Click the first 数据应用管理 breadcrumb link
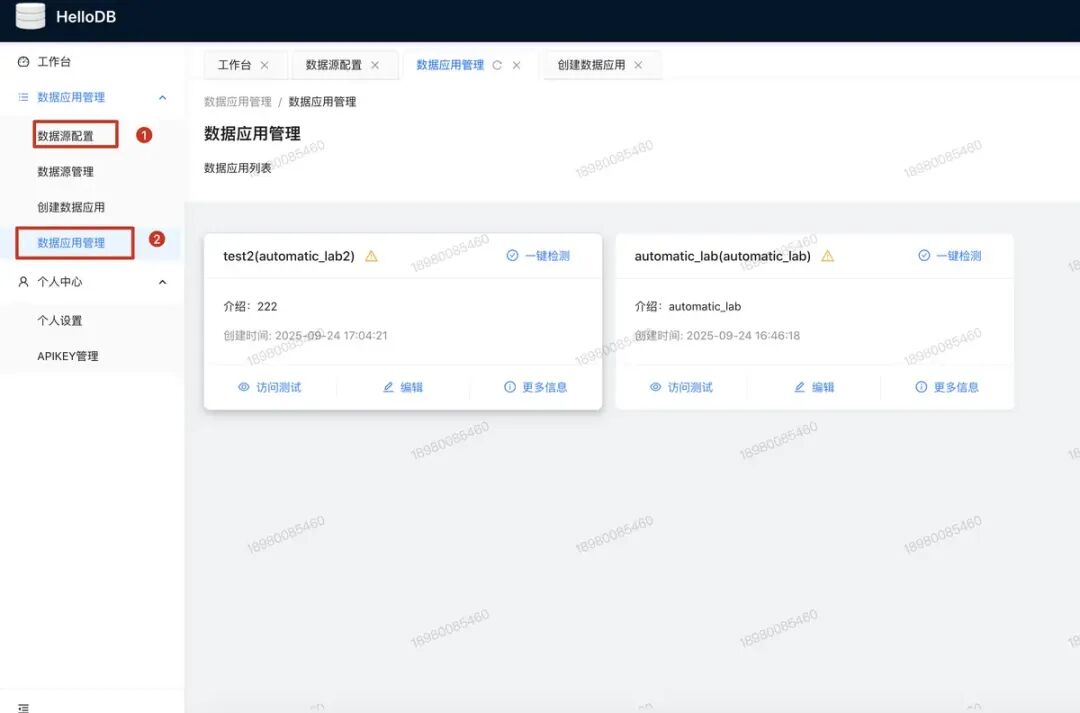The height and width of the screenshot is (713, 1080). [238, 102]
